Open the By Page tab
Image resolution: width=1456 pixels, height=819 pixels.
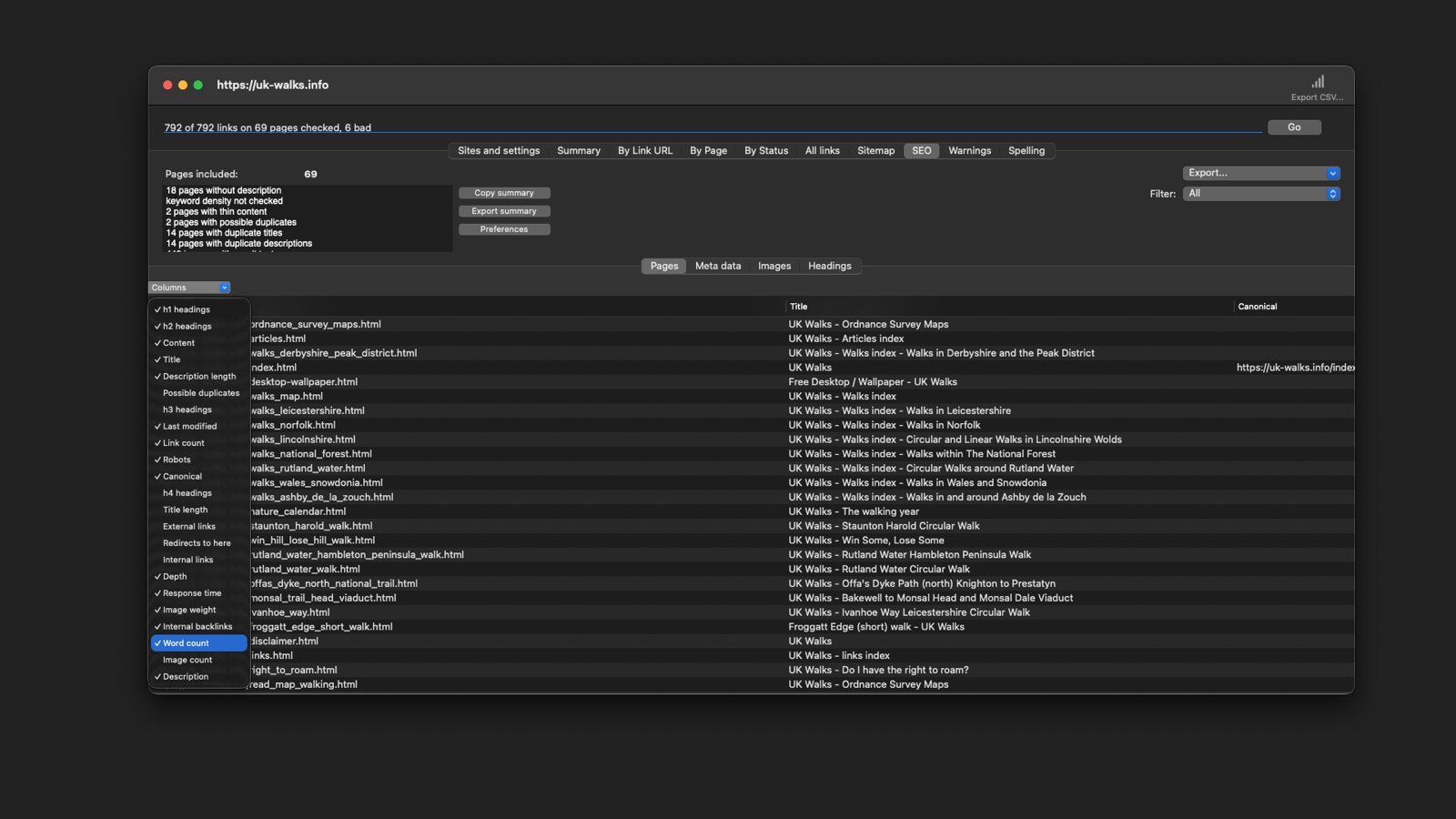708,151
